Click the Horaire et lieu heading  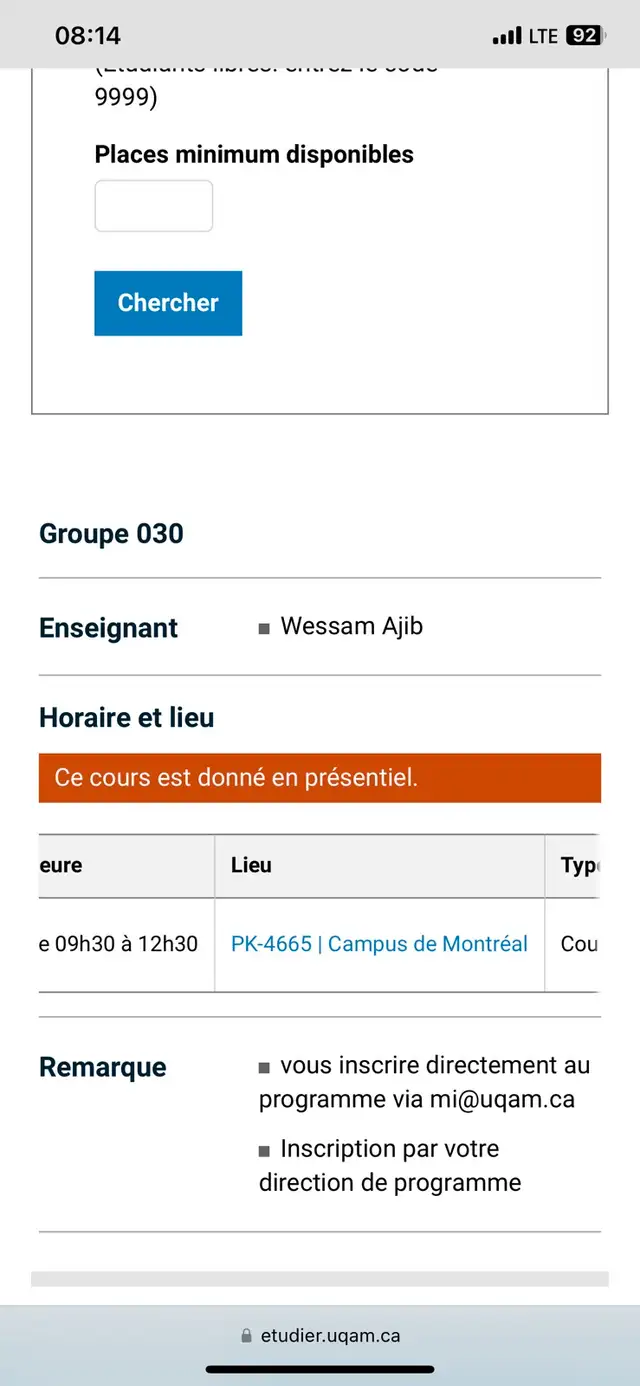126,718
